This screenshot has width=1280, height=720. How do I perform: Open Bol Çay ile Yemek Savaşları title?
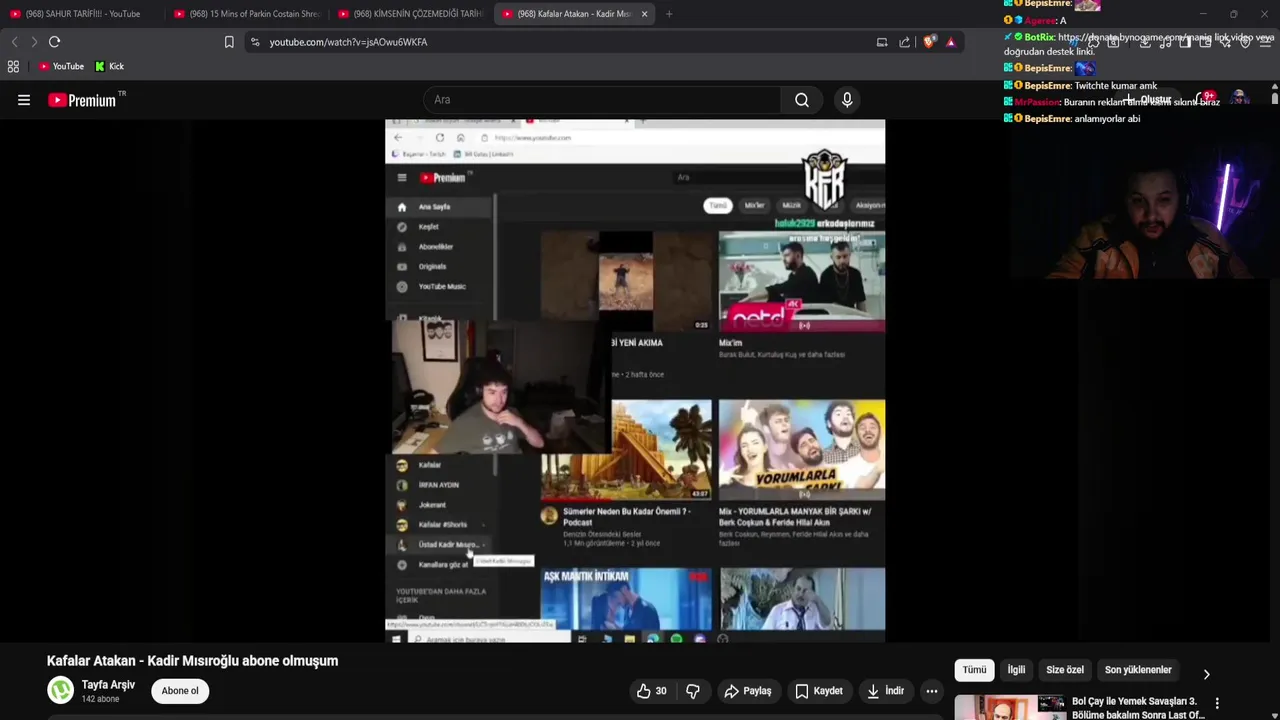pos(1138,708)
